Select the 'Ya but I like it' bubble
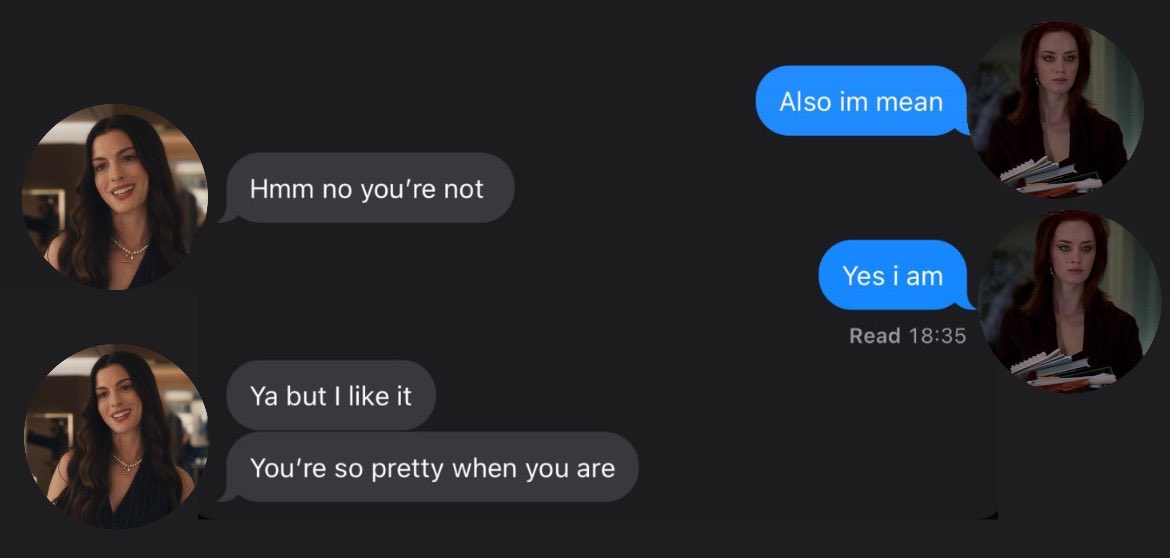The height and width of the screenshot is (558, 1170). pos(331,395)
